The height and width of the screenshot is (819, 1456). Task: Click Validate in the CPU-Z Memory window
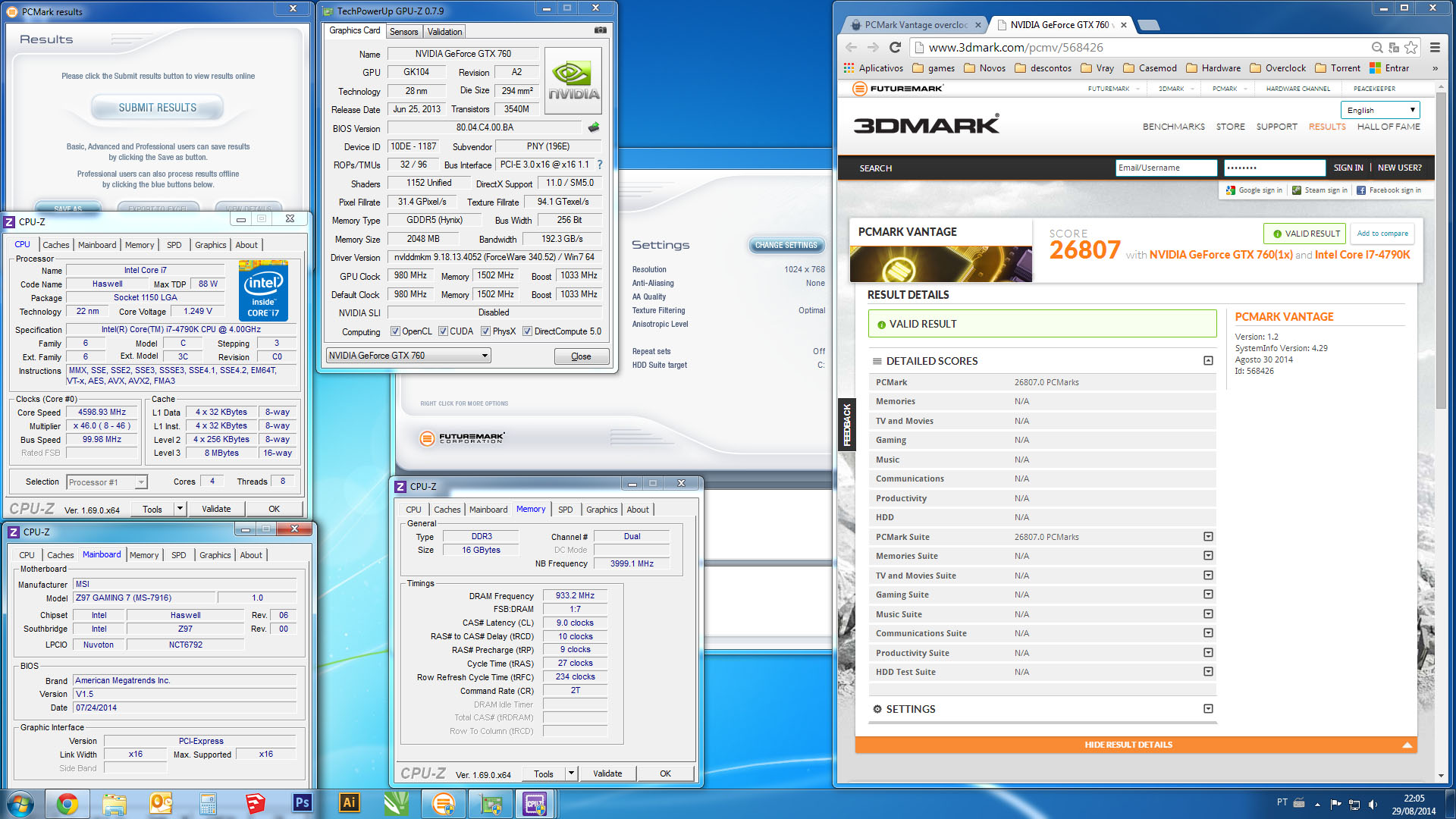[x=607, y=773]
